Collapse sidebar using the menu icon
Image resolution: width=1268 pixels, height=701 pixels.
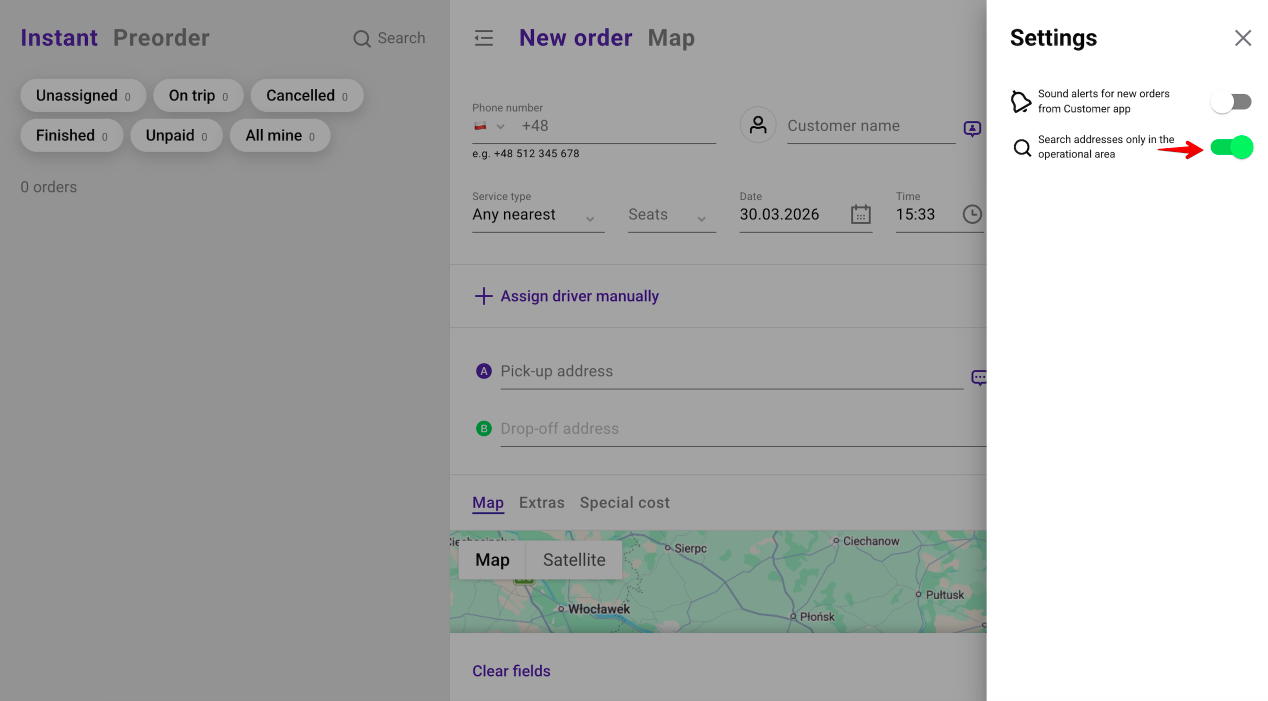484,38
